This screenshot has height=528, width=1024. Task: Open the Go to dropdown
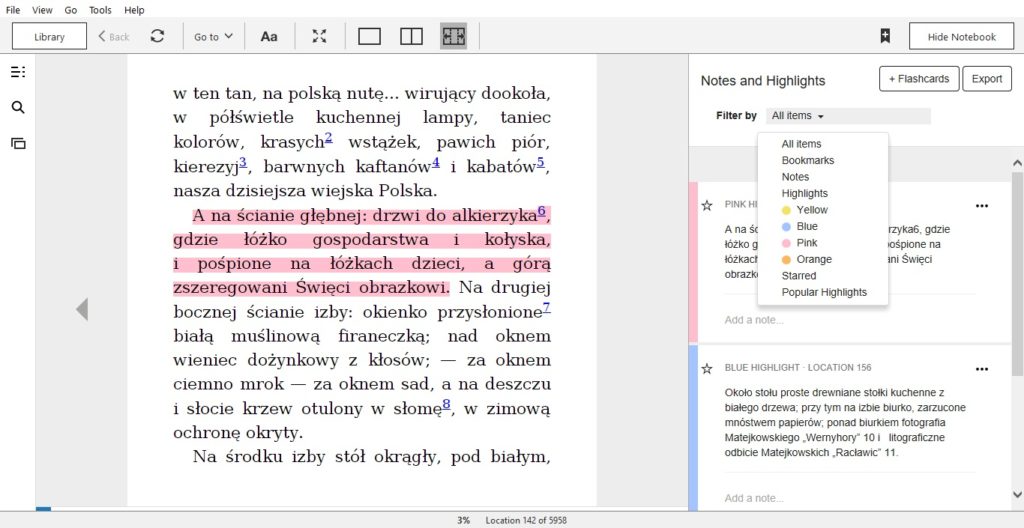pos(214,37)
